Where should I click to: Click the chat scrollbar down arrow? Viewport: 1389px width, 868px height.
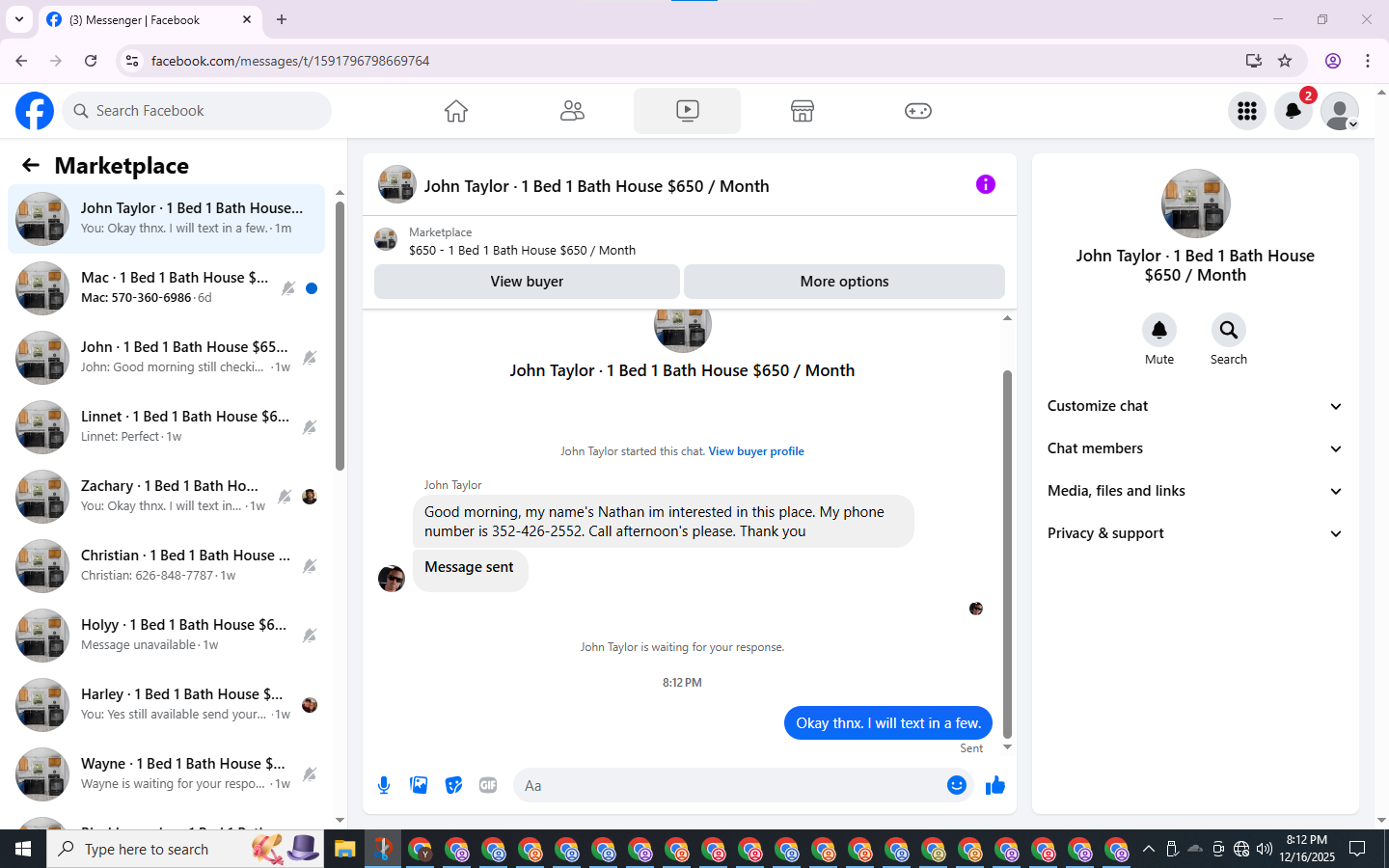[x=1007, y=747]
